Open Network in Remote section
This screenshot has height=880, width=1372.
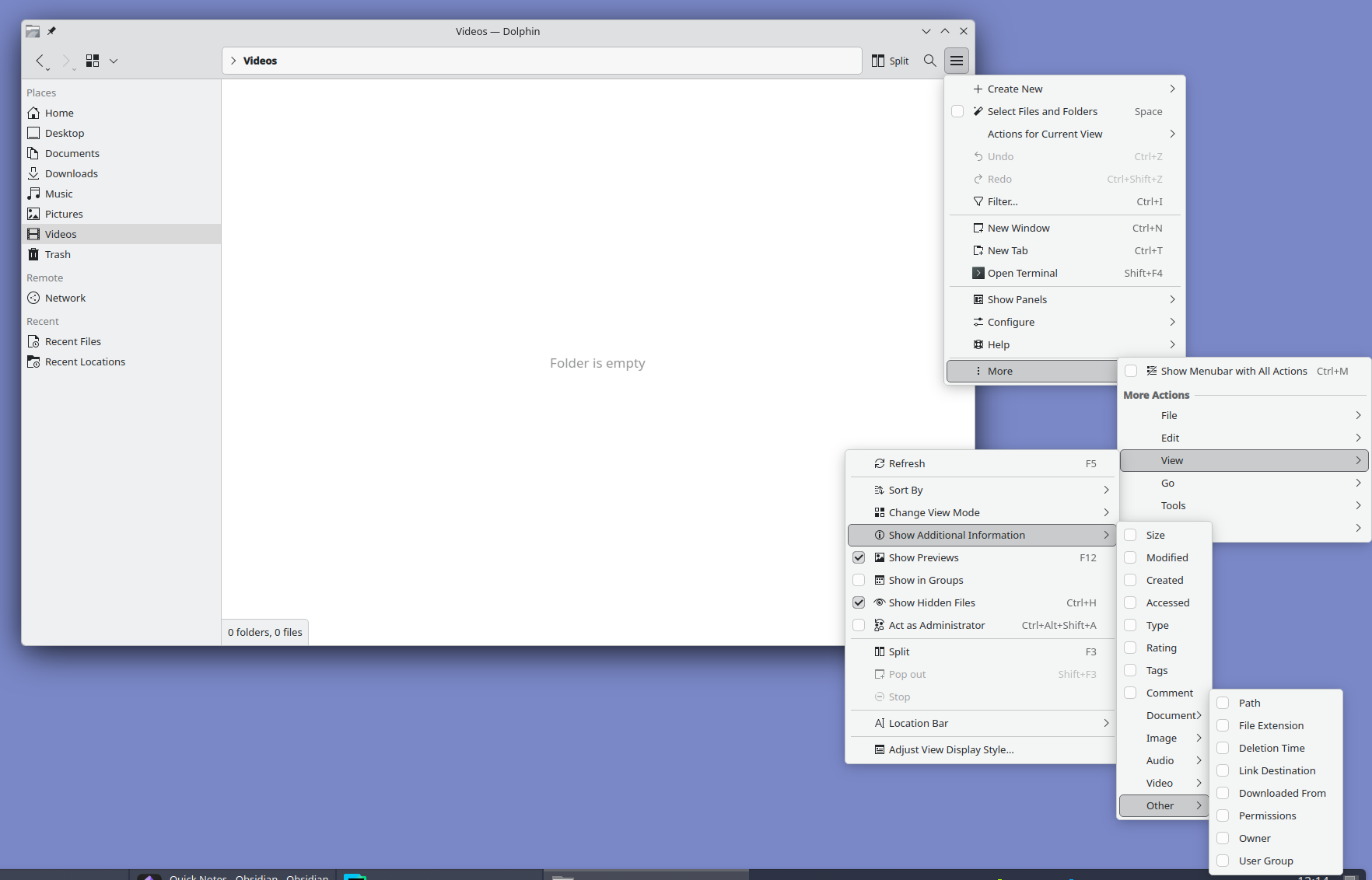[x=65, y=298]
